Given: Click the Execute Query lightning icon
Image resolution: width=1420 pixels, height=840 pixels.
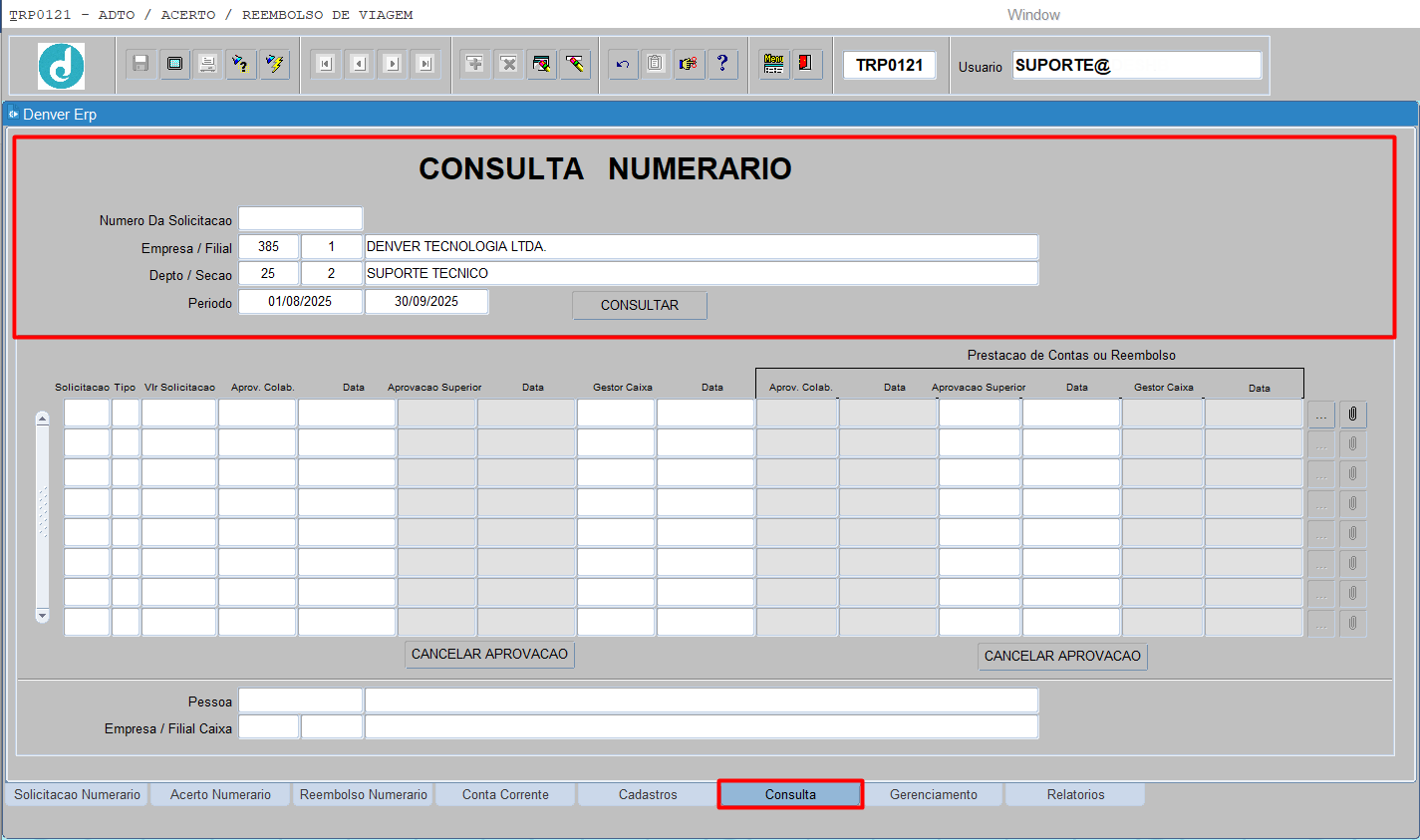Looking at the screenshot, I should click(x=274, y=64).
